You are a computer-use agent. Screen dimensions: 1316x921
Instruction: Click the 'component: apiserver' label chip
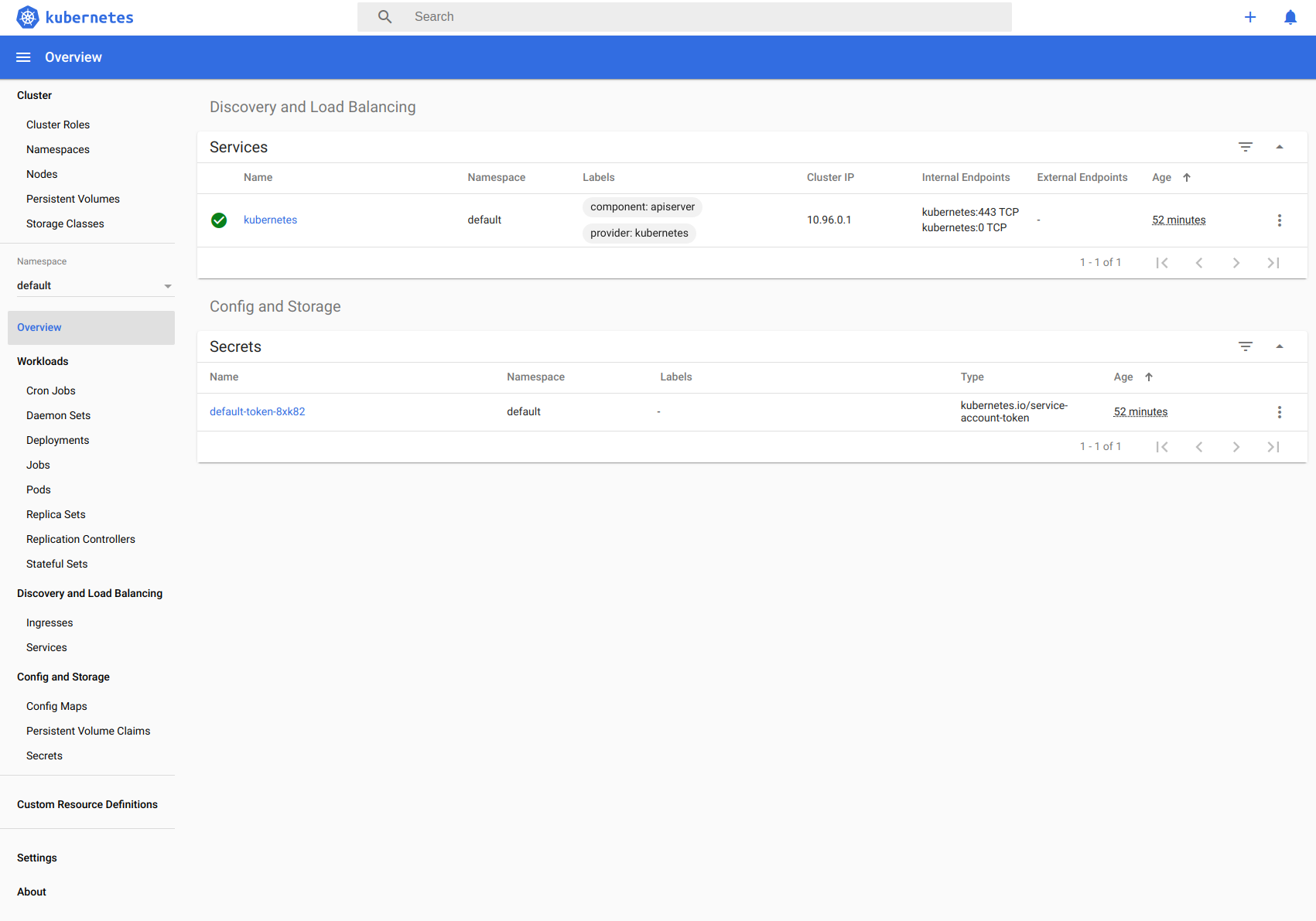[642, 207]
